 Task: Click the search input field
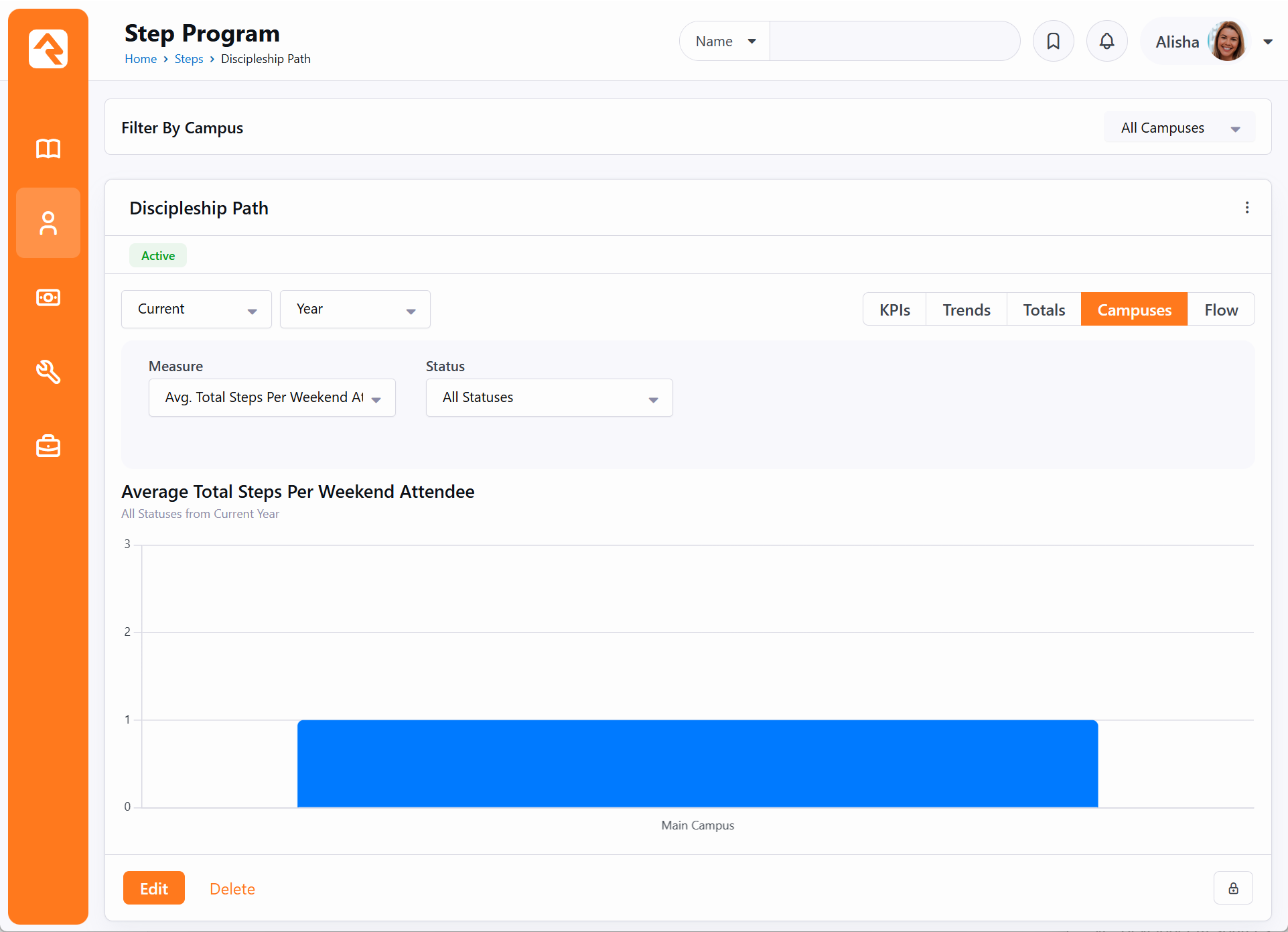(894, 42)
